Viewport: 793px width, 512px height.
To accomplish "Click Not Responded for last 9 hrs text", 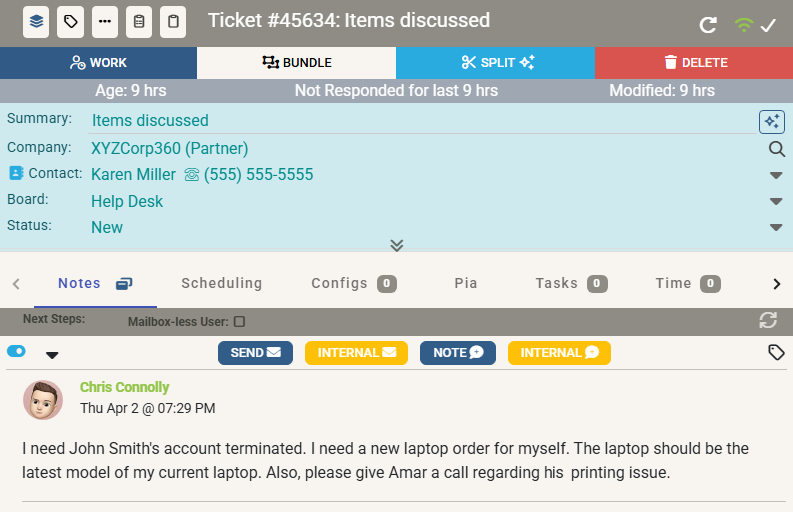I will (x=396, y=91).
